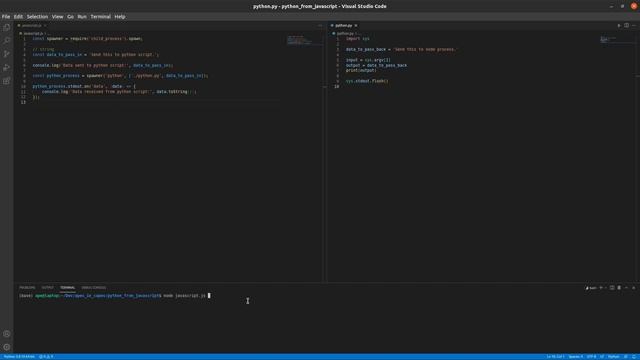Select the Terminal panel tab
The image size is (640, 360).
tap(67, 288)
